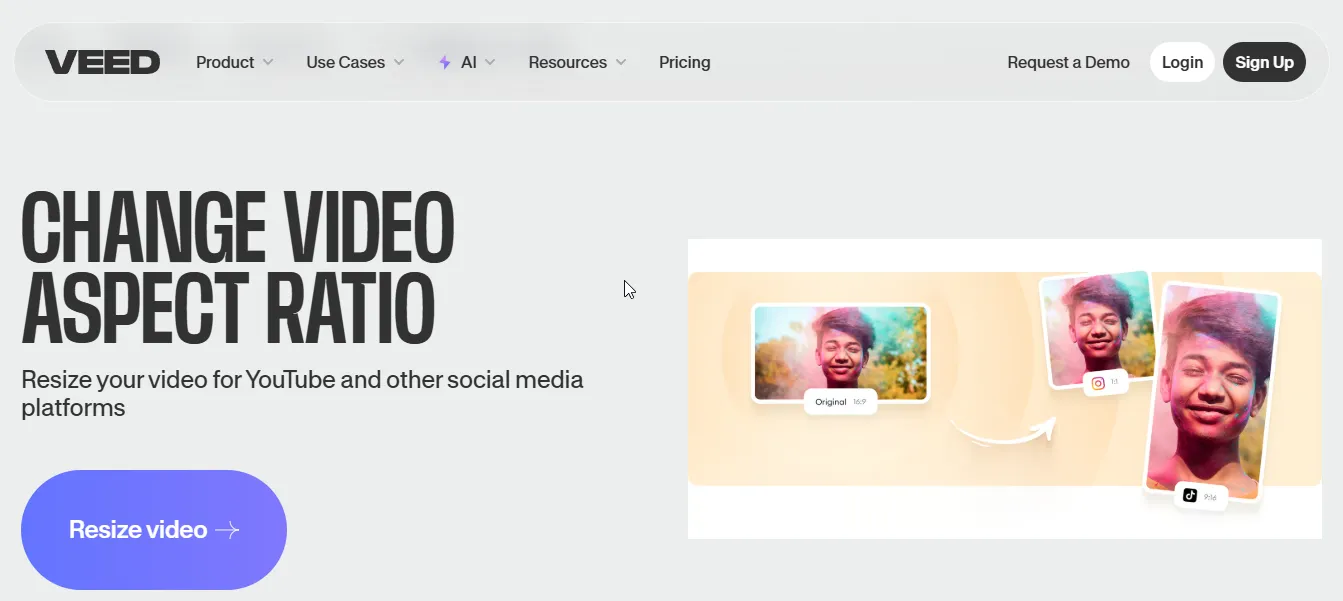Image resolution: width=1343 pixels, height=601 pixels.
Task: Click the Sign Up button
Action: 1263,61
